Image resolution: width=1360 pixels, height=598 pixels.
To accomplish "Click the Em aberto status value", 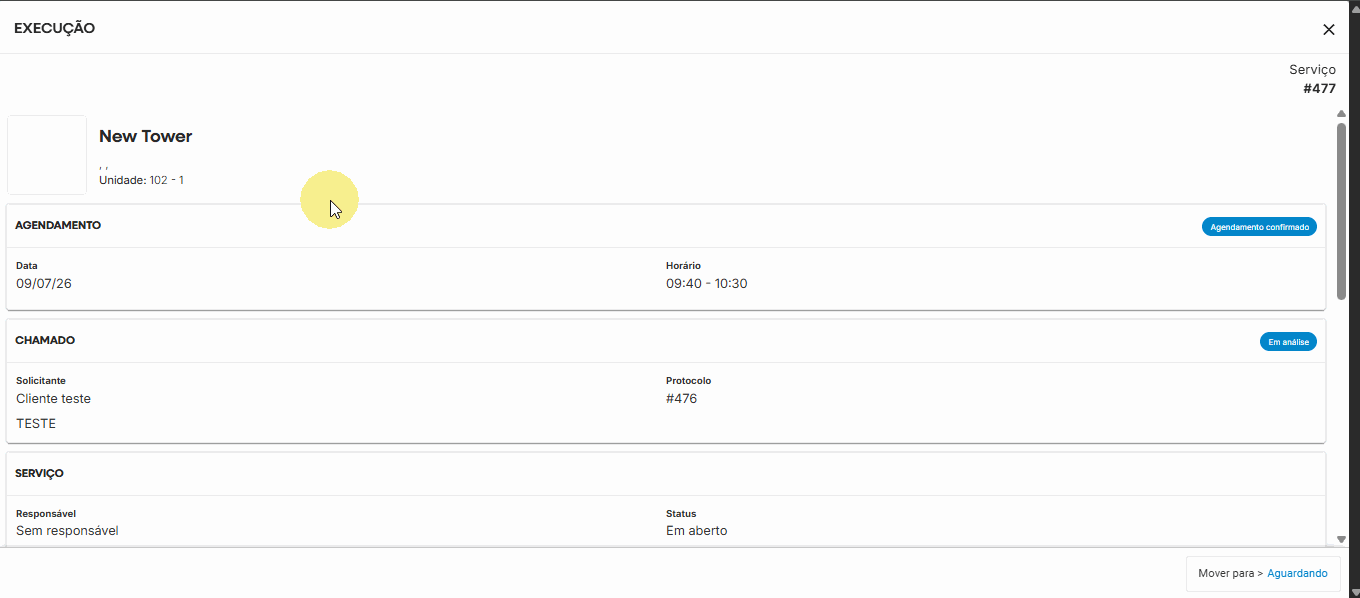I will (696, 531).
